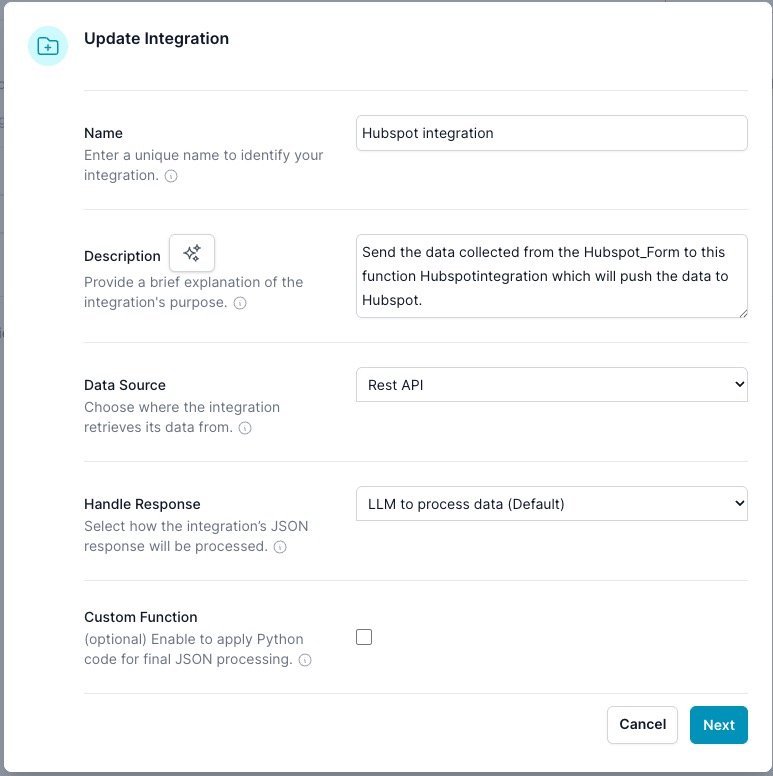Click the Handle Response label text
The height and width of the screenshot is (776, 773).
[142, 504]
